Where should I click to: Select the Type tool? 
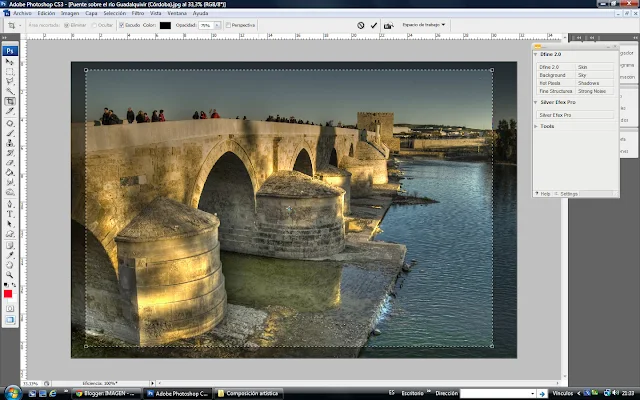pyautogui.click(x=10, y=214)
